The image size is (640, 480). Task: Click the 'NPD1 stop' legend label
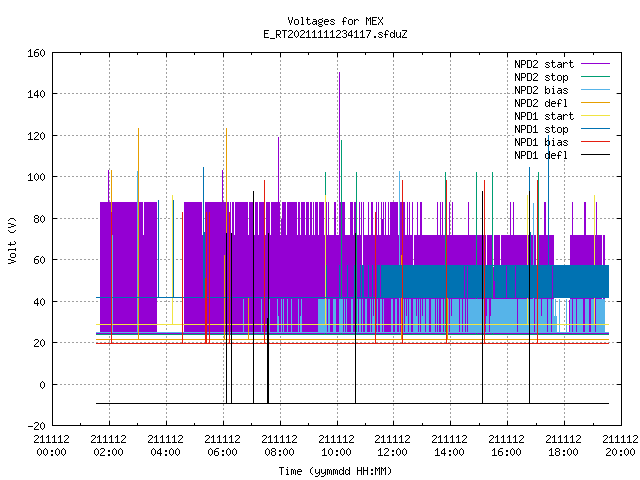coord(541,129)
